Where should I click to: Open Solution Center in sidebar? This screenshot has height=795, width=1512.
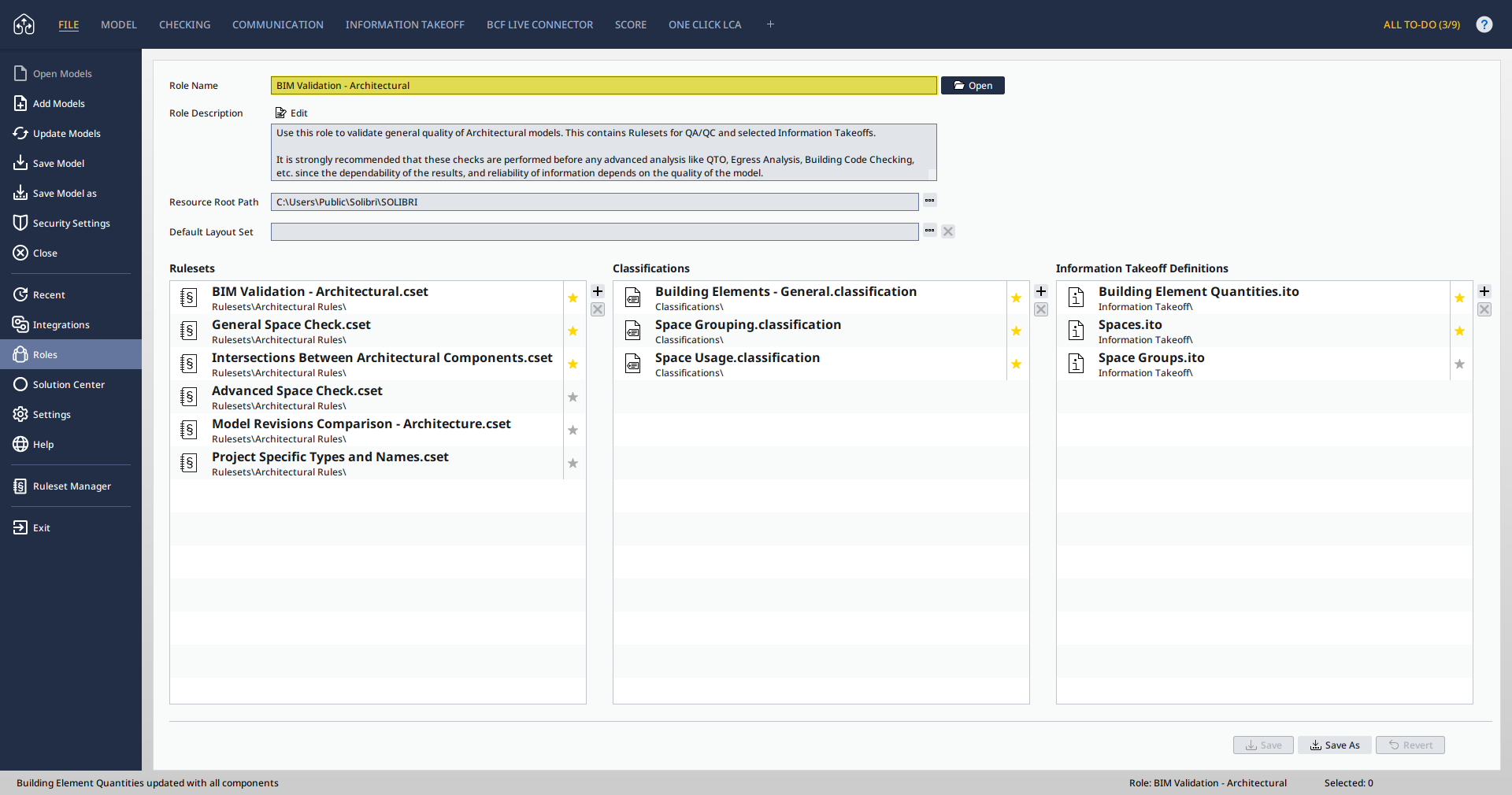coord(71,385)
